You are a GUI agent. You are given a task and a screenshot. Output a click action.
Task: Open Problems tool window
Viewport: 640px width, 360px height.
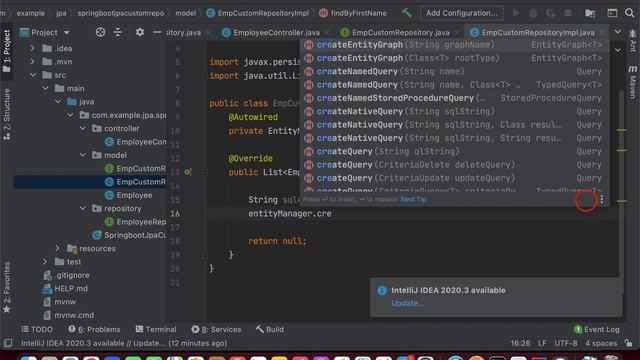(94, 329)
